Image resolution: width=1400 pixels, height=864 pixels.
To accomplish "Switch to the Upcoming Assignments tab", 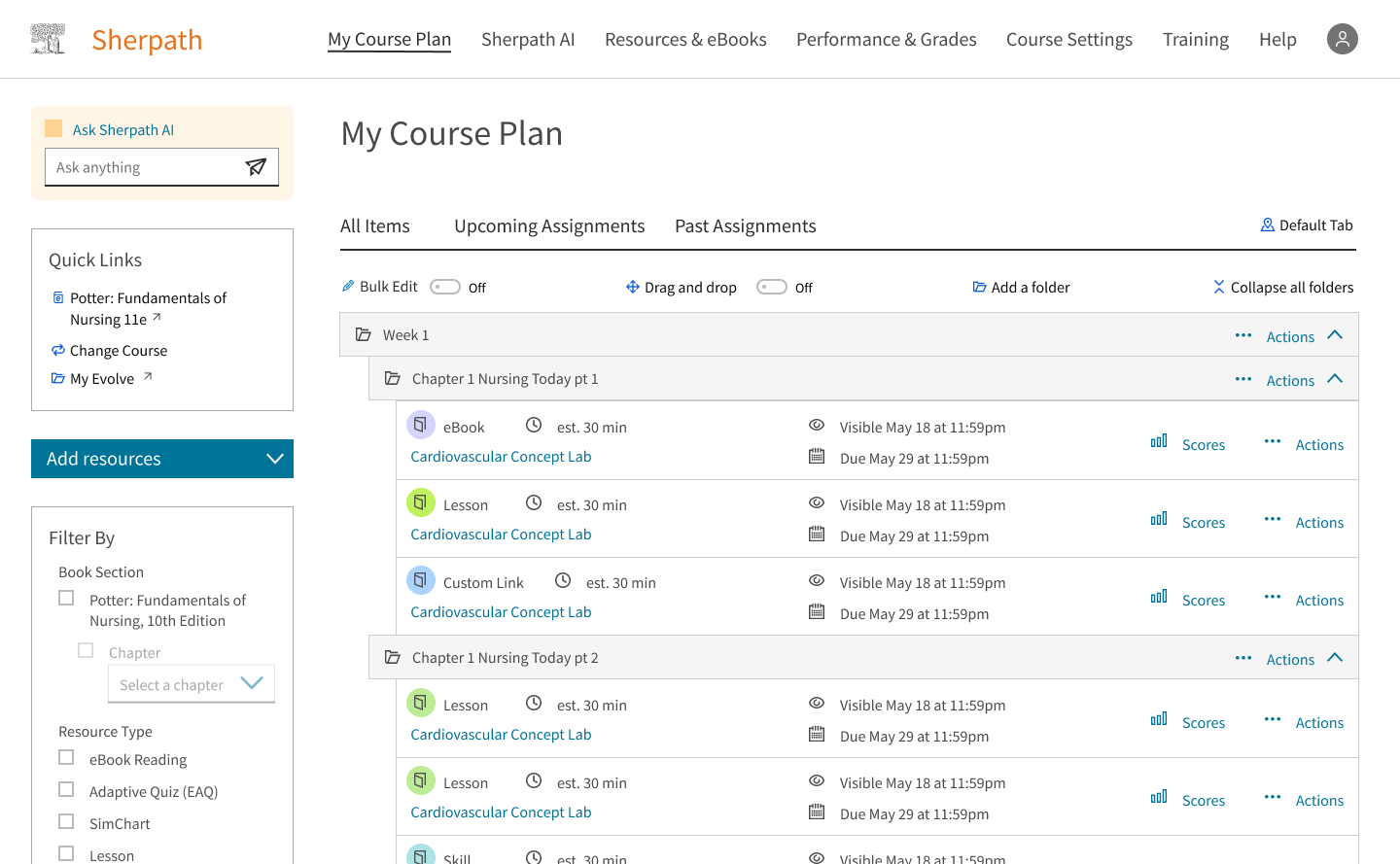I will 549,225.
